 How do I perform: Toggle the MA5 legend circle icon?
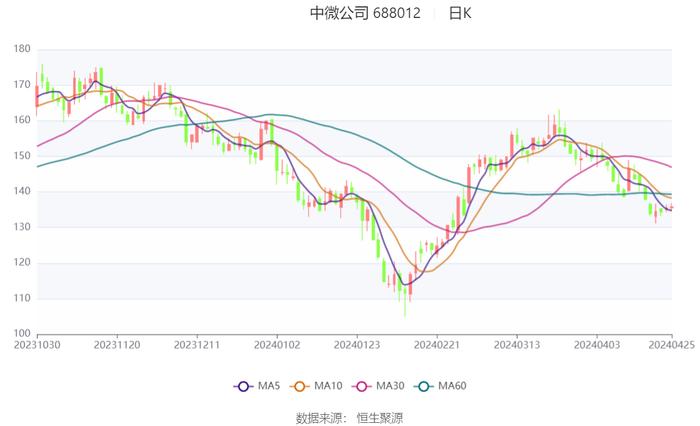pyautogui.click(x=243, y=386)
